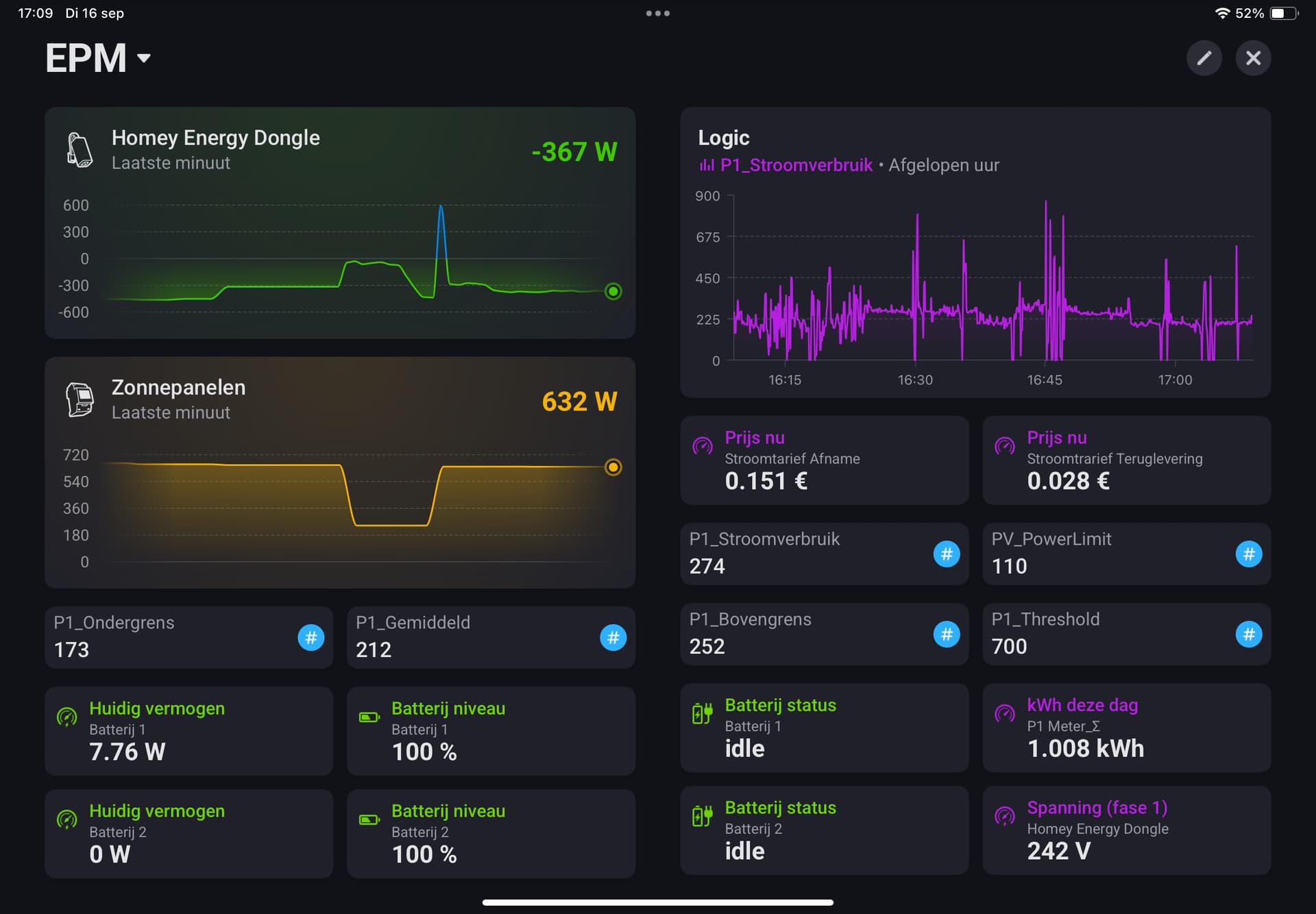
Task: Open Batterij niveau tile for Batterij 1
Action: pyautogui.click(x=491, y=731)
